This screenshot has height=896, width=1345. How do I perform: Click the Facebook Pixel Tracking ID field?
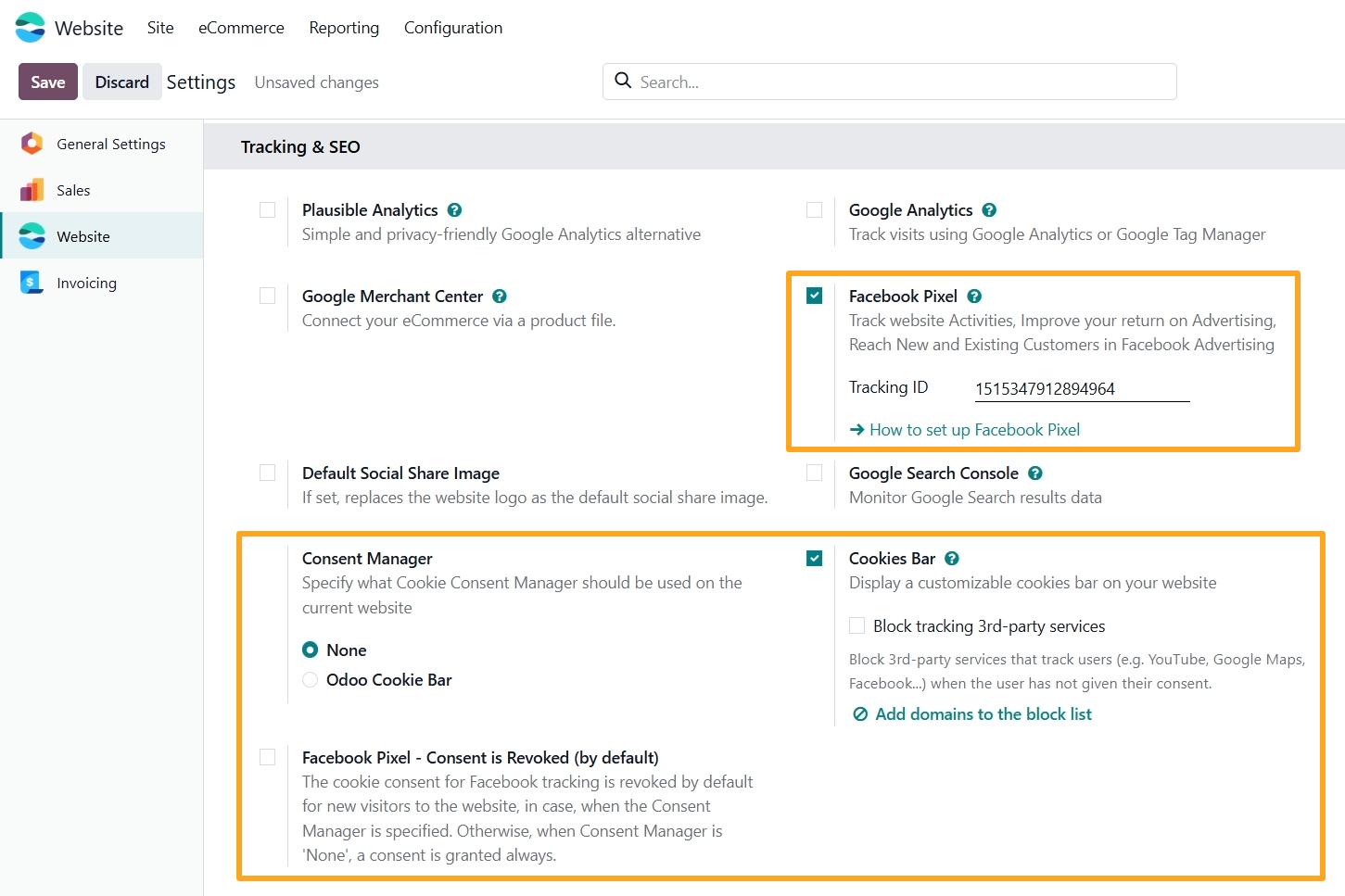pyautogui.click(x=1081, y=389)
